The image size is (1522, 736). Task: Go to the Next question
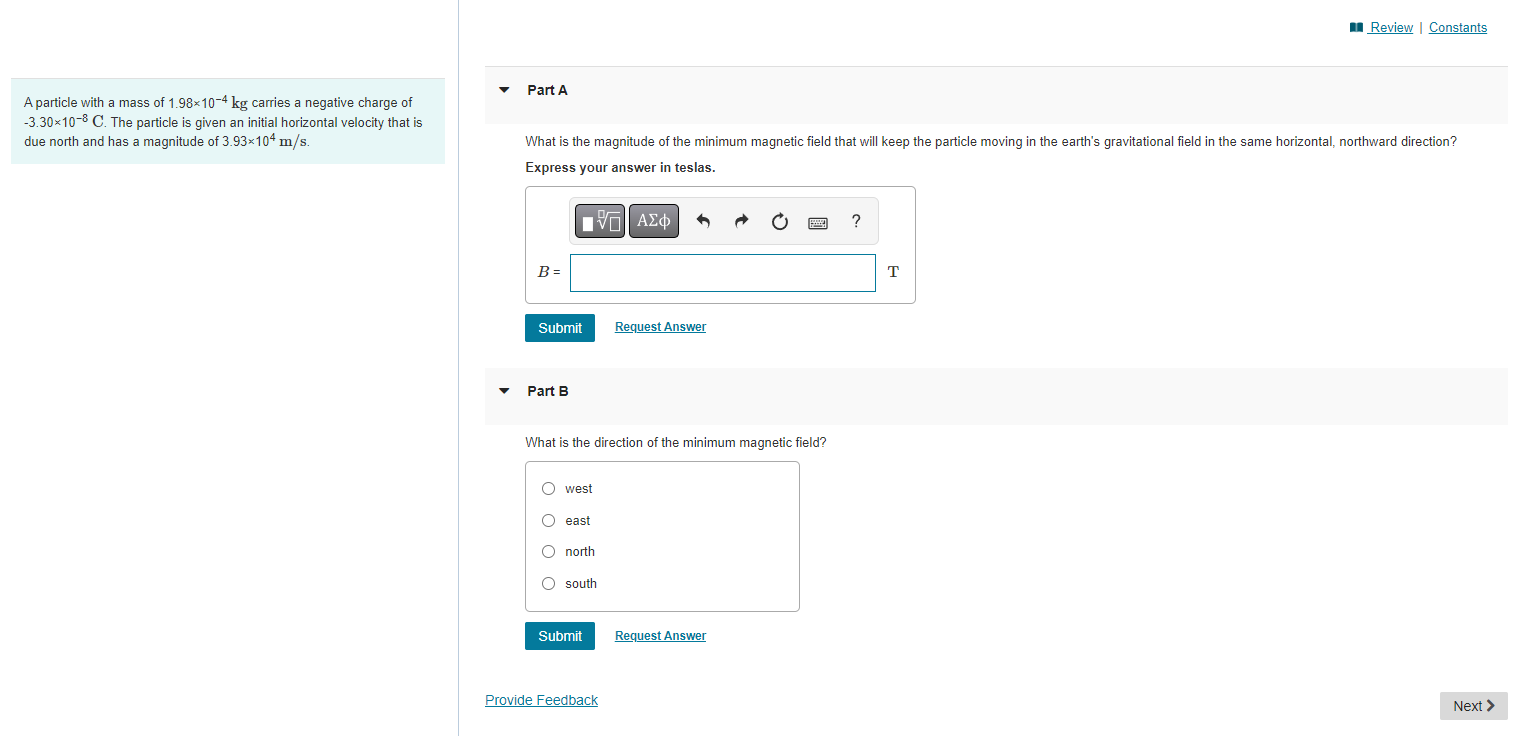1474,706
